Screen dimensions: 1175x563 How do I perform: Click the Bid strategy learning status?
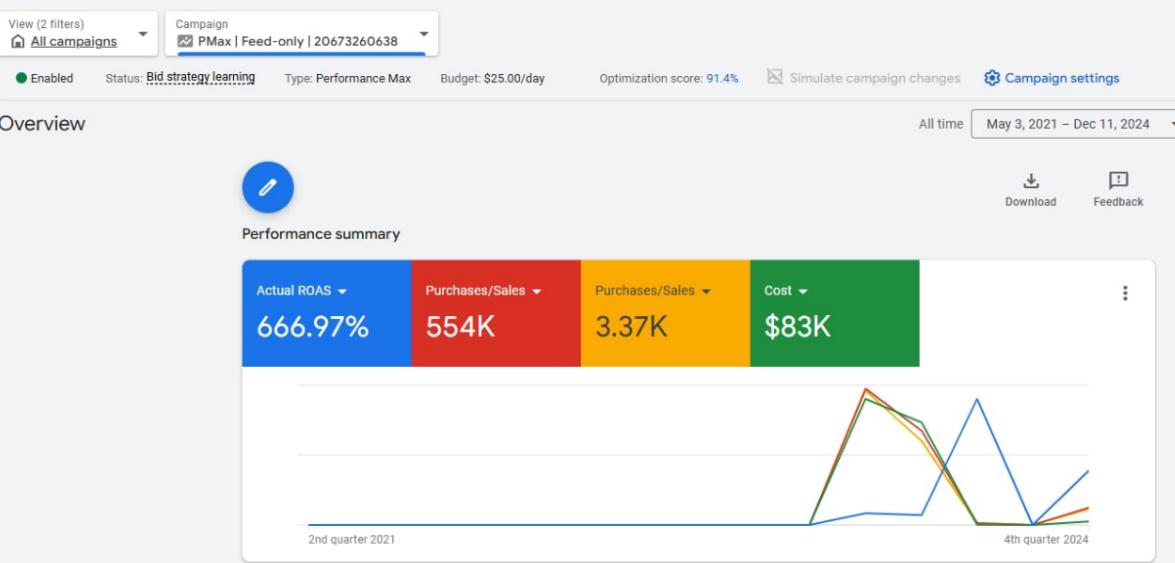tap(200, 78)
